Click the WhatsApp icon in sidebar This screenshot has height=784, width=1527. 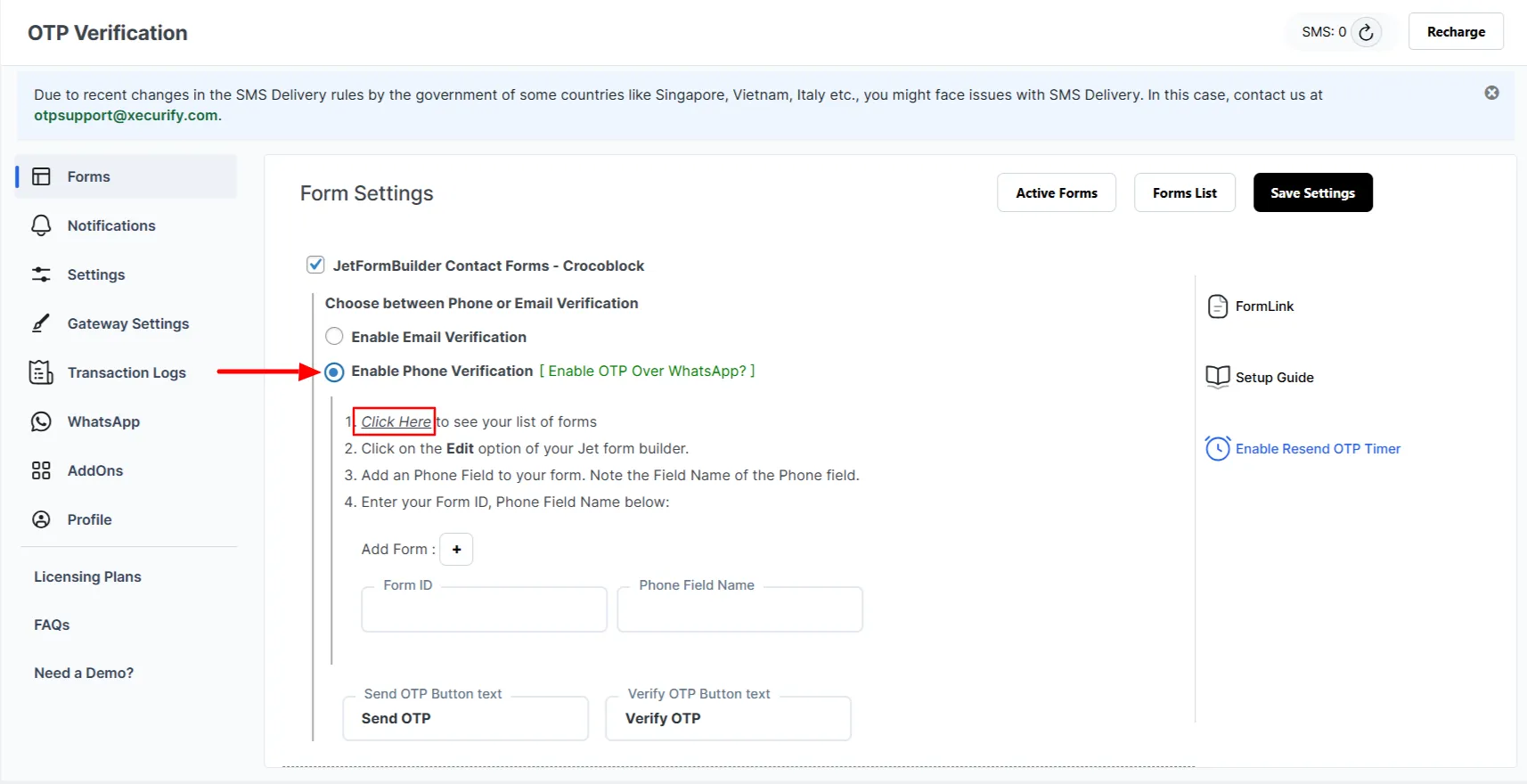coord(41,421)
